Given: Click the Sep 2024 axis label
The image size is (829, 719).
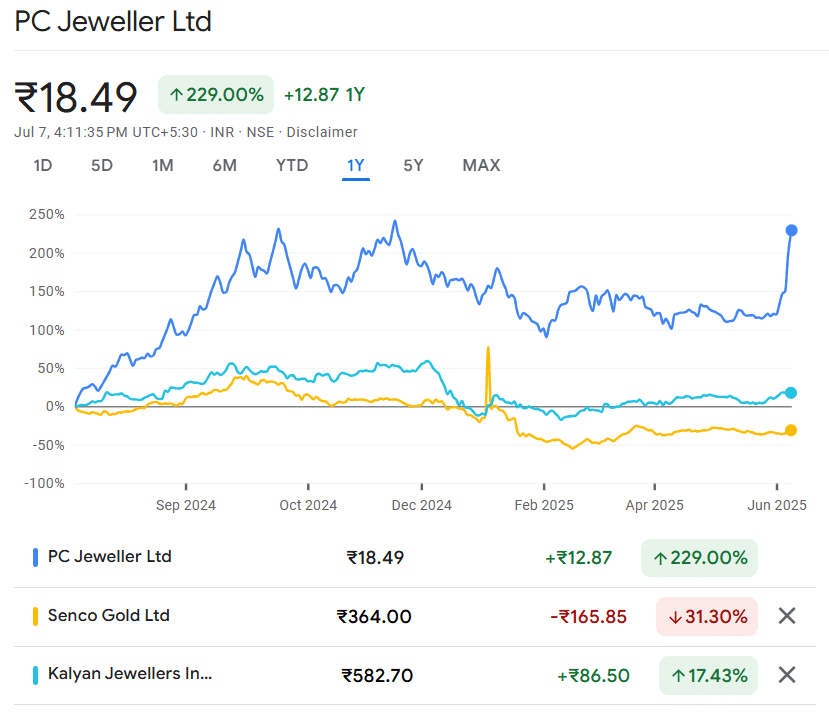Looking at the screenshot, I should (x=186, y=505).
